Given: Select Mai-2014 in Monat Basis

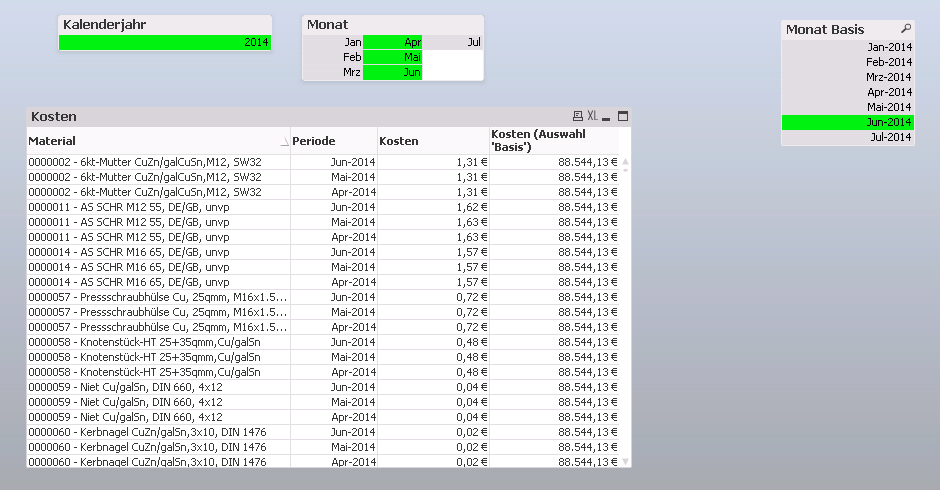Looking at the screenshot, I should [848, 107].
